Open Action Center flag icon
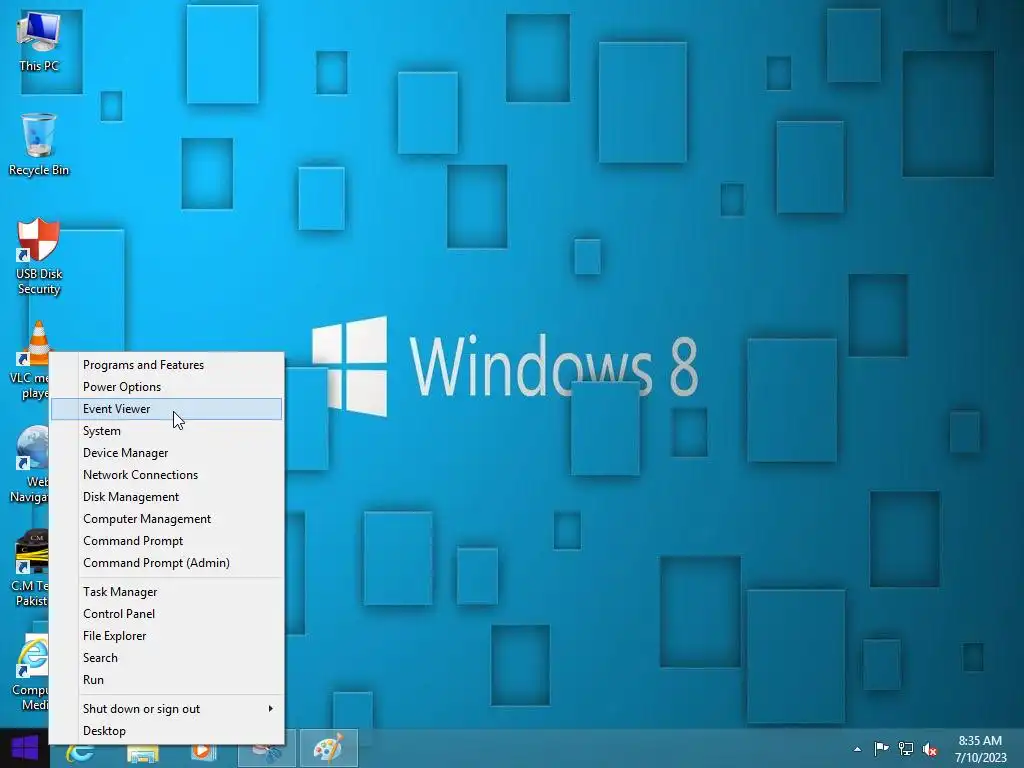1024x768 pixels. 881,748
